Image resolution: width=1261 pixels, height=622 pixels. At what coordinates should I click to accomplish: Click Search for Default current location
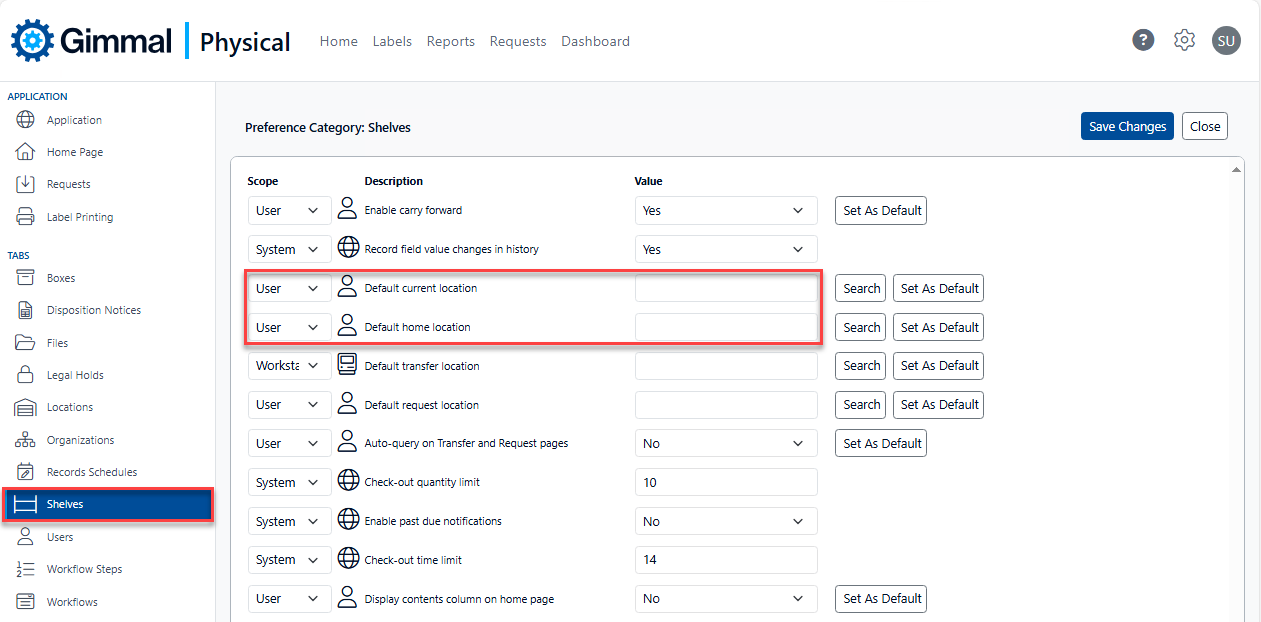pos(861,289)
